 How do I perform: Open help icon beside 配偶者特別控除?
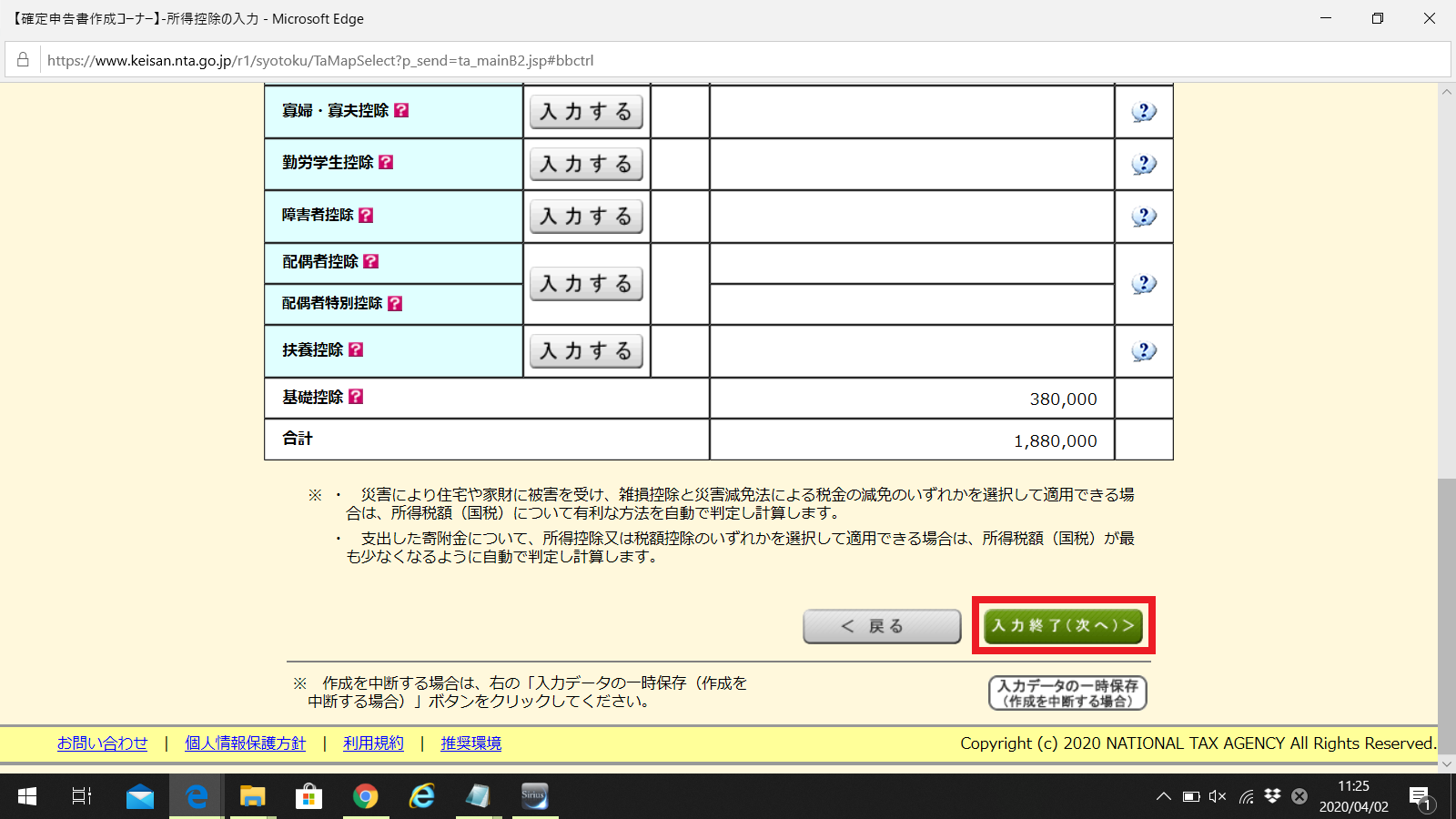(x=394, y=303)
